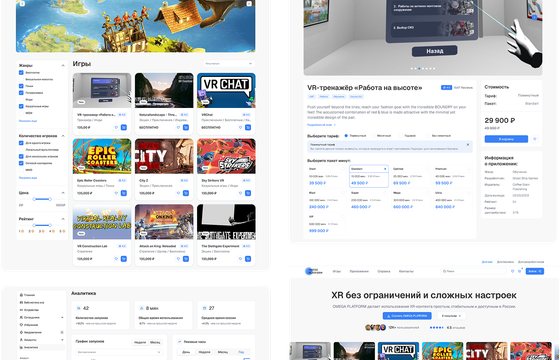Screen dimensions: 560x360
Task: Favorite VR-тренажёр card in game grid
Action: point(116,128)
